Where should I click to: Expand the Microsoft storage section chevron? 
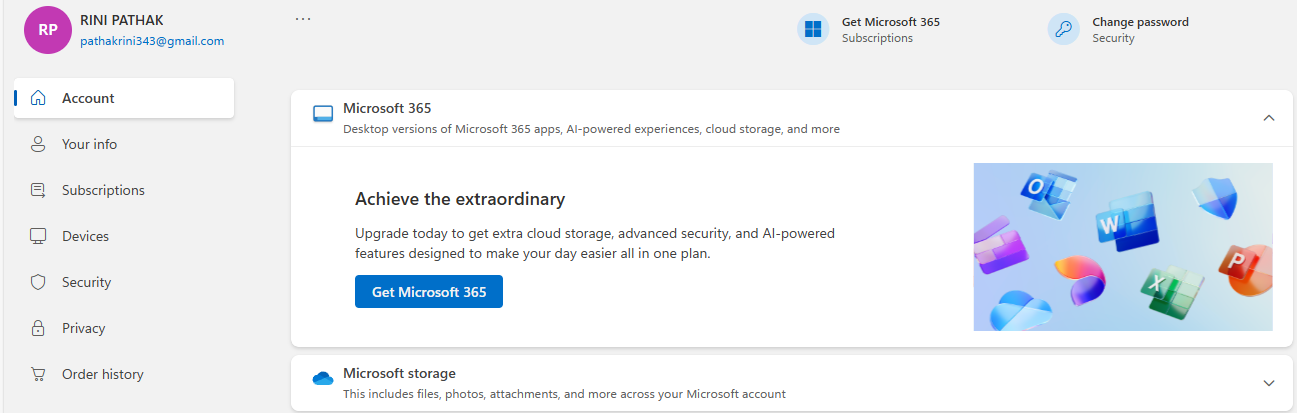(x=1269, y=383)
